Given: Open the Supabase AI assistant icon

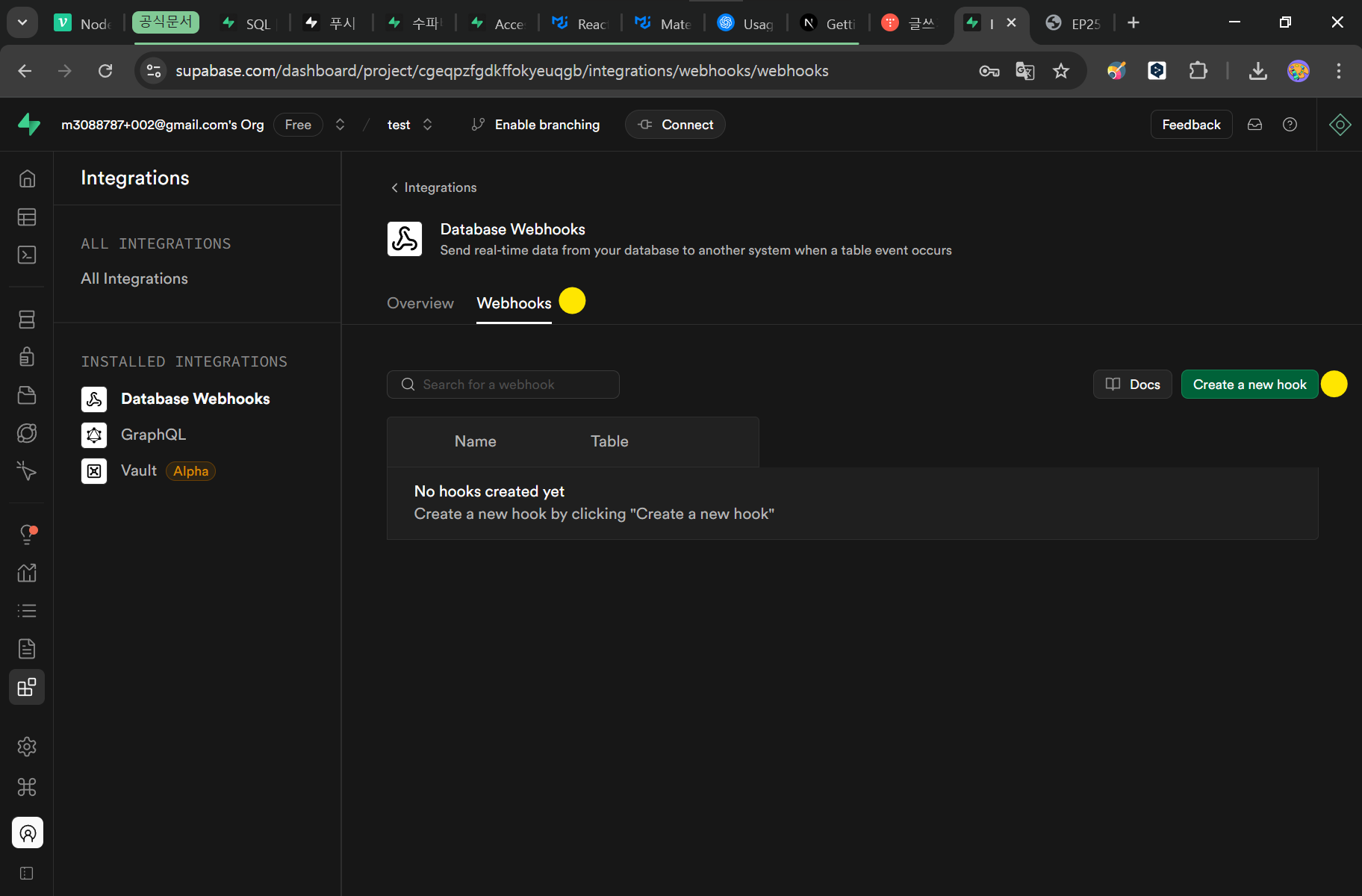Looking at the screenshot, I should [1340, 125].
